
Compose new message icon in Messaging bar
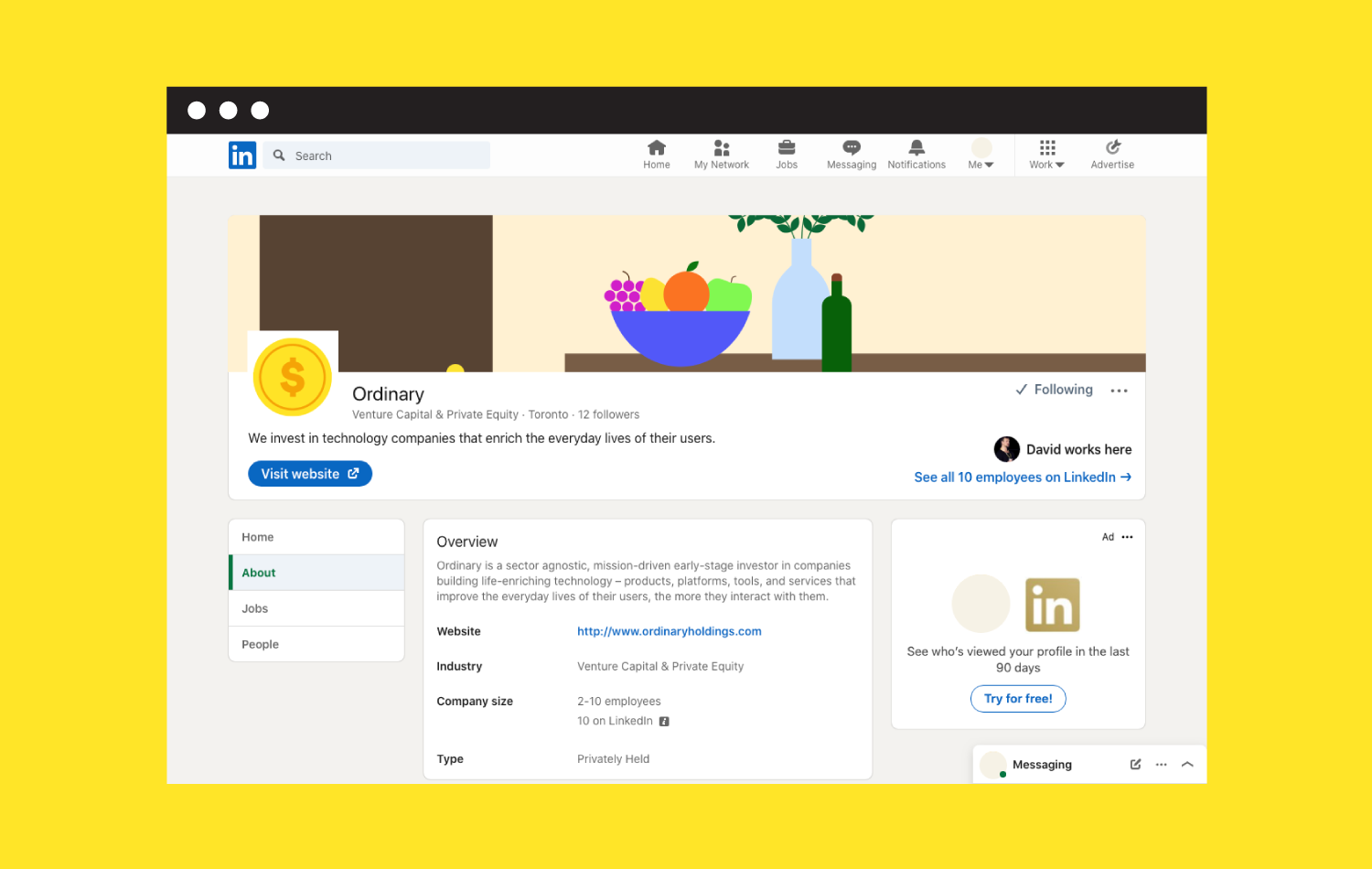[x=1135, y=765]
